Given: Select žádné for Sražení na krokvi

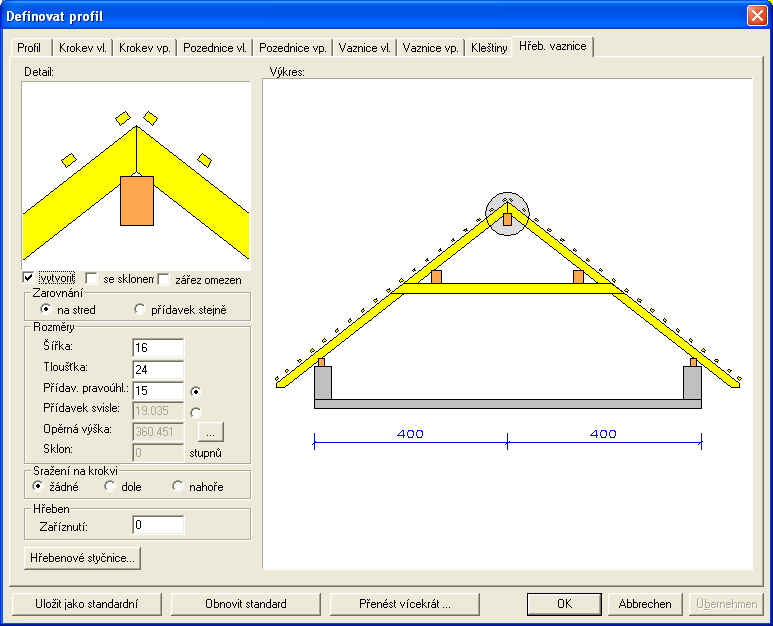Looking at the screenshot, I should point(38,486).
